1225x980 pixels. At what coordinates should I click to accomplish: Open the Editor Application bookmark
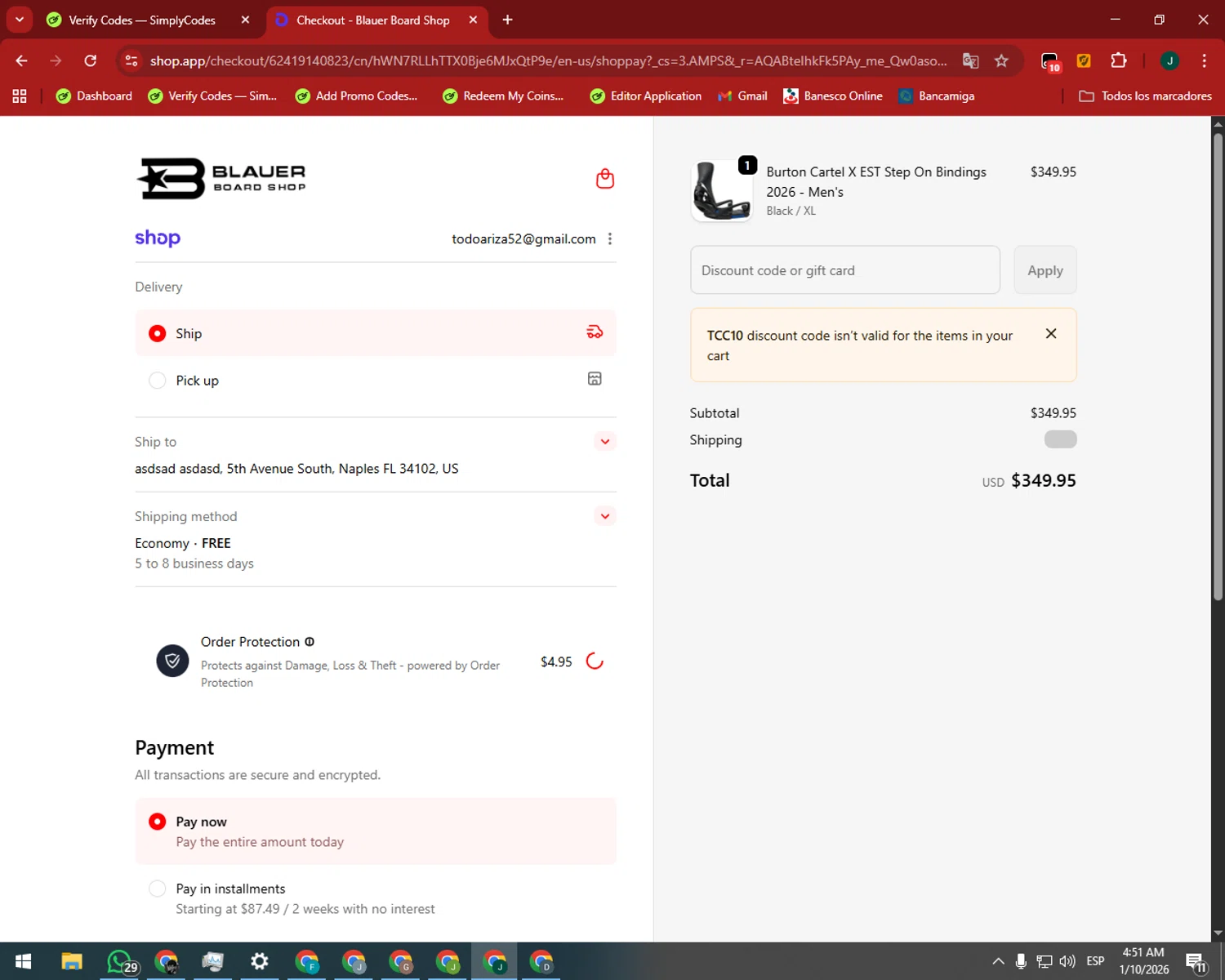tap(646, 96)
